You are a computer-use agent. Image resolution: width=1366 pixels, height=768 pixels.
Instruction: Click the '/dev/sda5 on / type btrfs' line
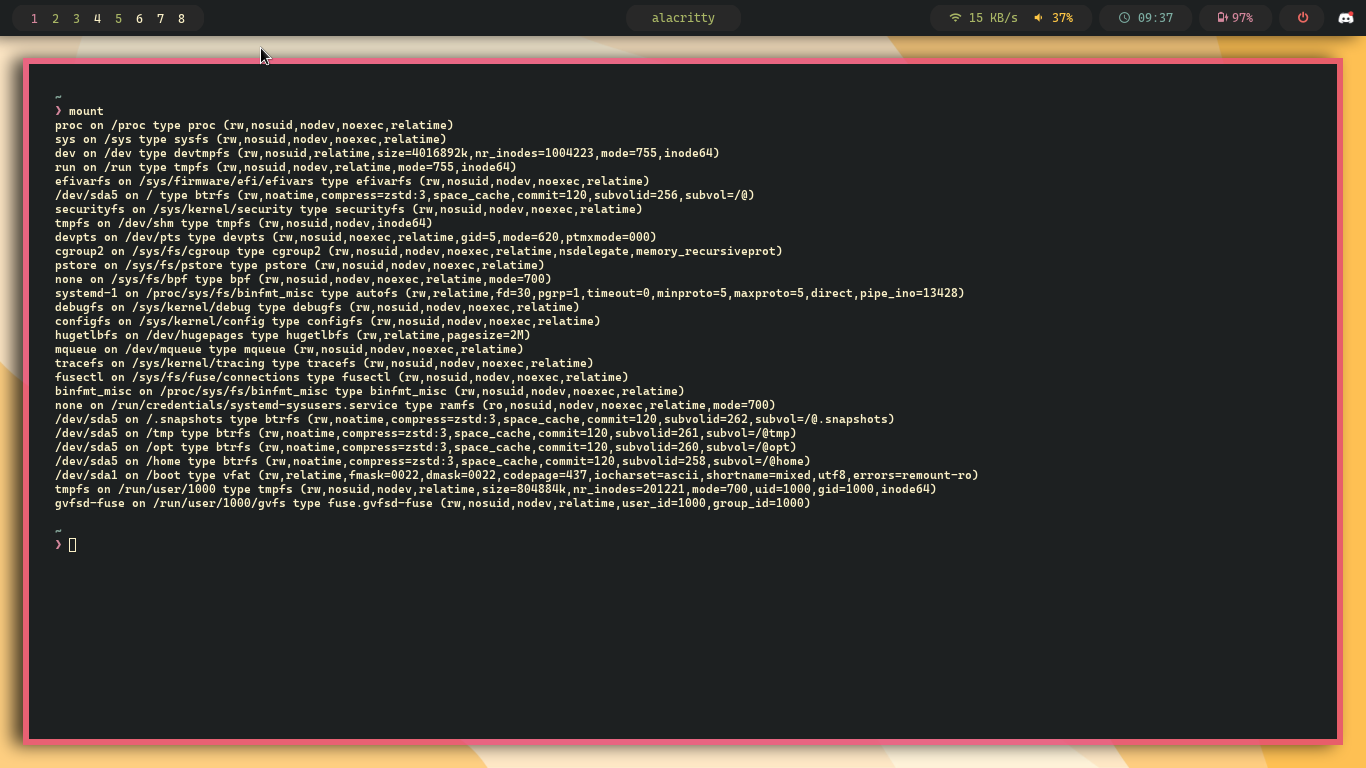click(405, 195)
